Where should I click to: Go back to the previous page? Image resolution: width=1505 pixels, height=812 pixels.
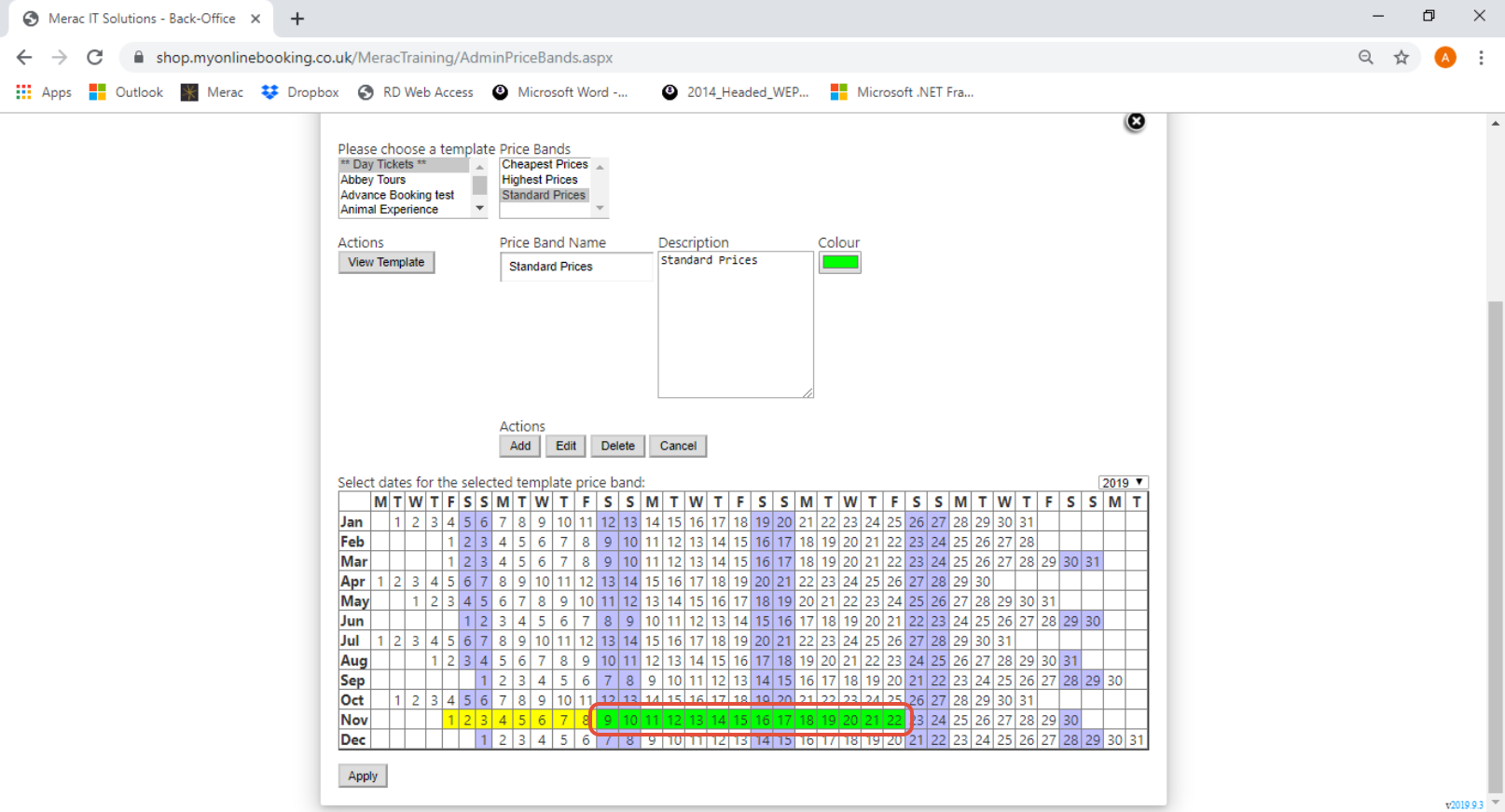click(24, 58)
